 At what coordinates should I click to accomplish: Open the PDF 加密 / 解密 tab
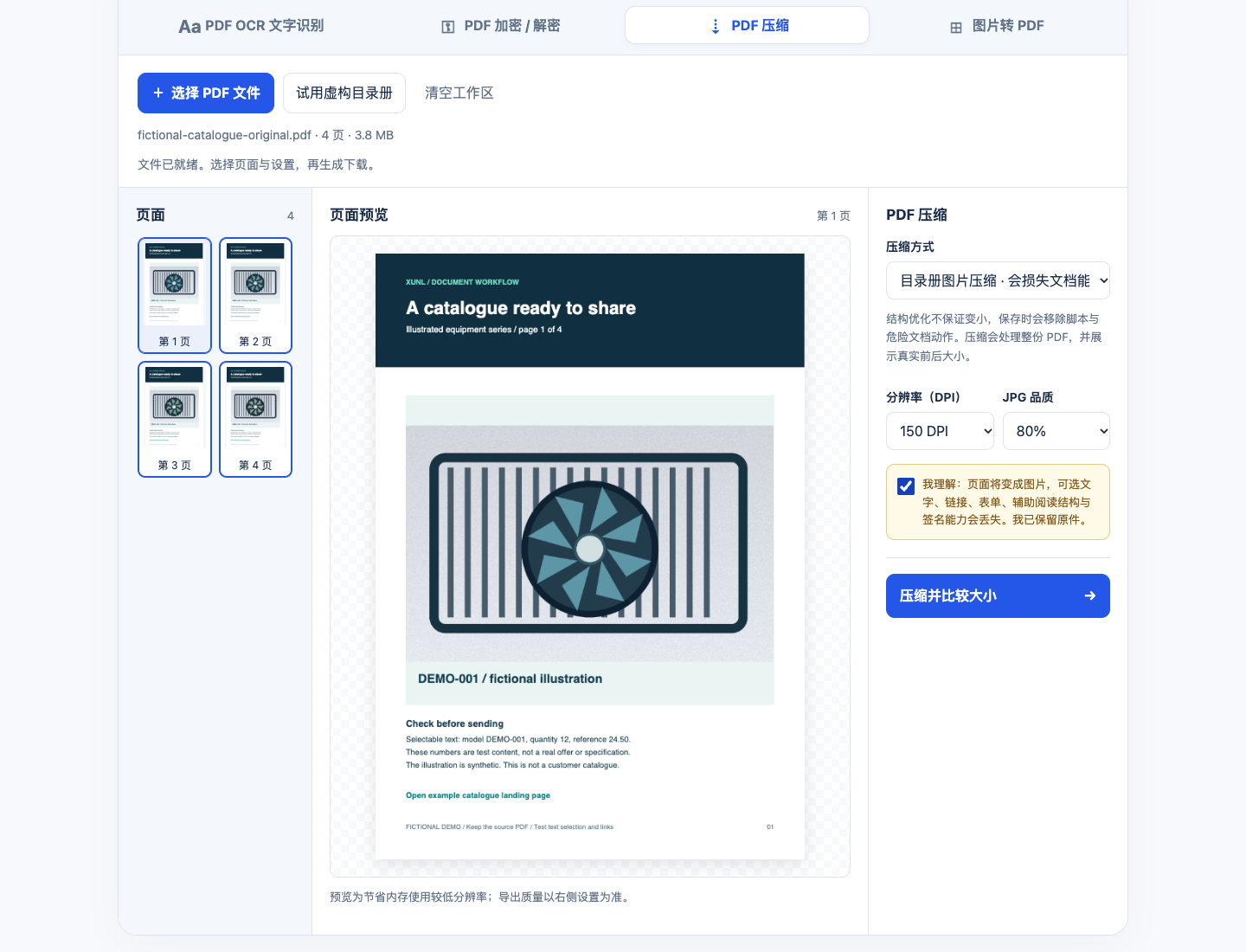point(501,26)
